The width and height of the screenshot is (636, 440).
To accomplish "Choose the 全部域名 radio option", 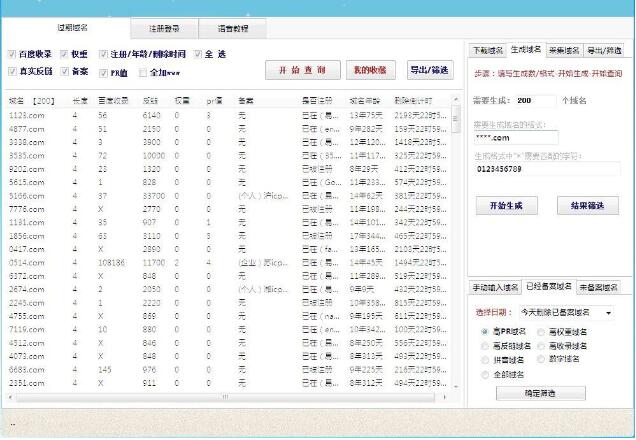I will click(486, 372).
